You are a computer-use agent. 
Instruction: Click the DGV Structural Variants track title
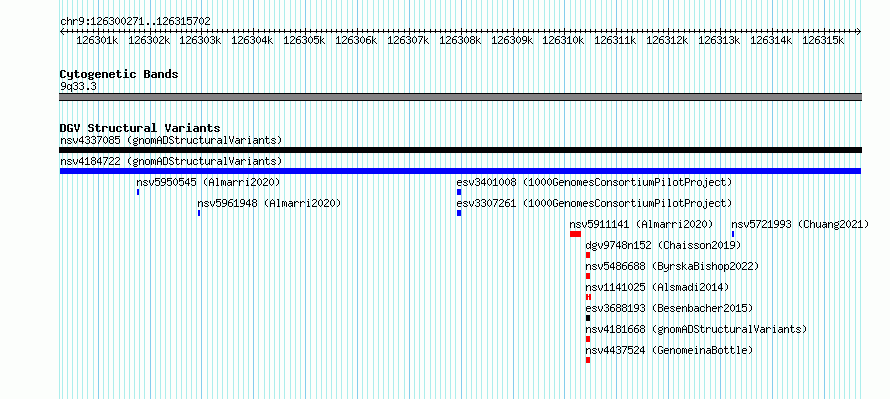140,128
